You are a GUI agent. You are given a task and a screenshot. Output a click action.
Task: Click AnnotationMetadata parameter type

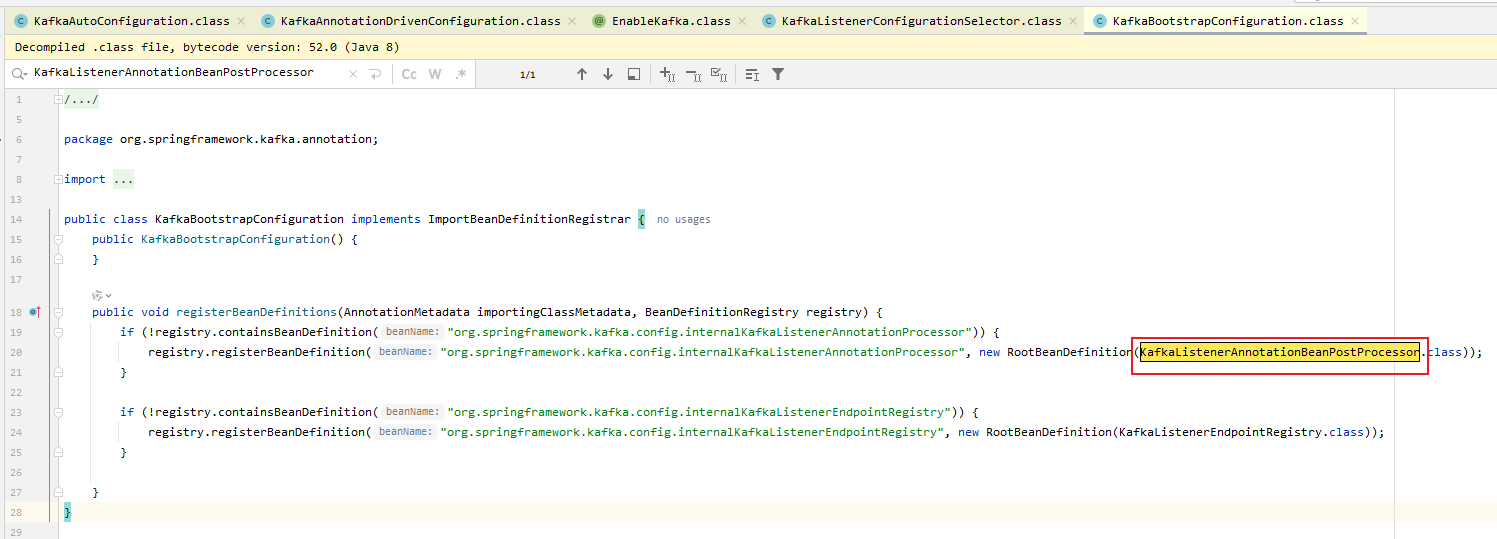coord(407,312)
